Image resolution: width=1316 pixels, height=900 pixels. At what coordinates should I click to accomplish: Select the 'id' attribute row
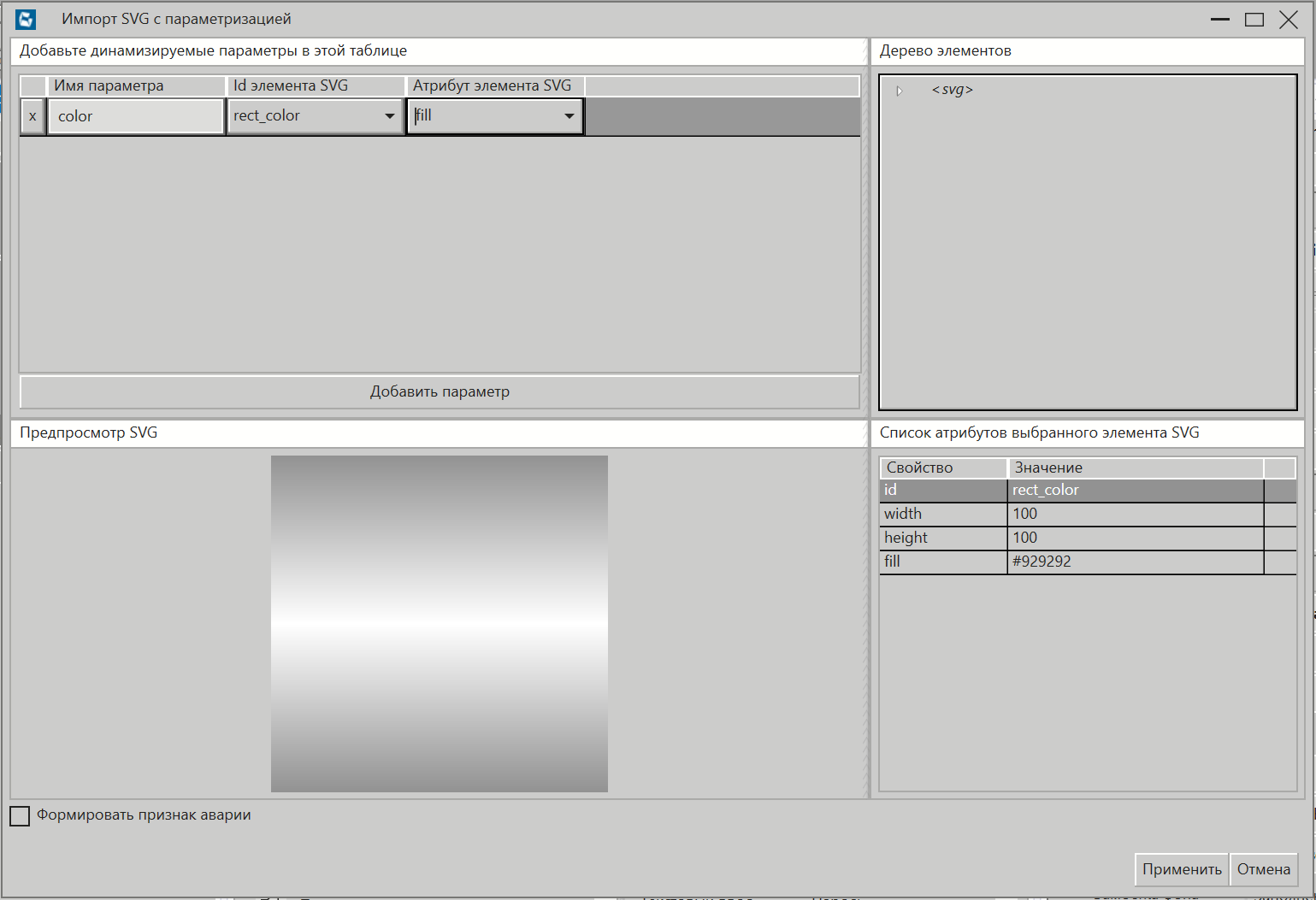coord(942,490)
